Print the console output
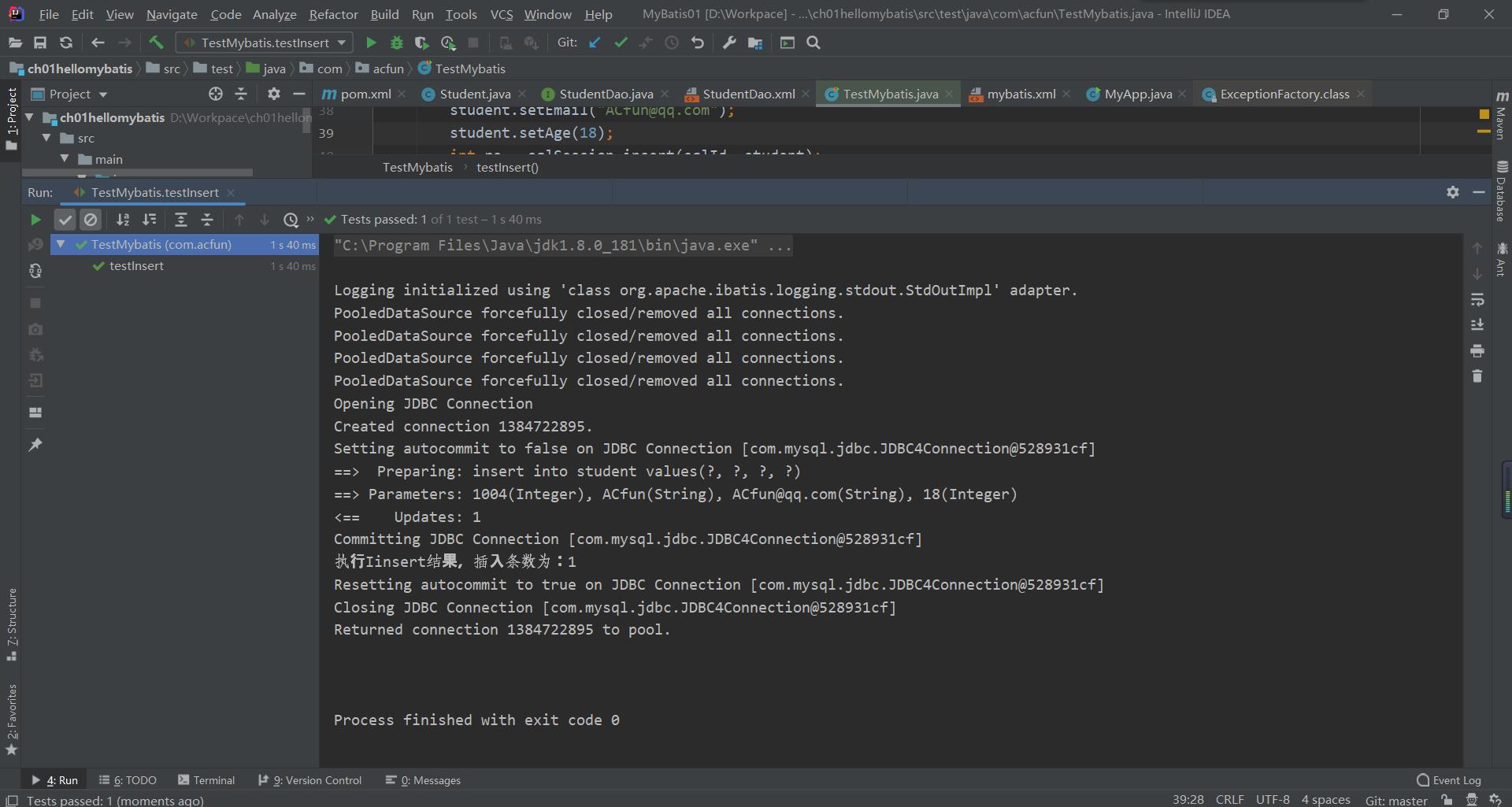 tap(1477, 350)
